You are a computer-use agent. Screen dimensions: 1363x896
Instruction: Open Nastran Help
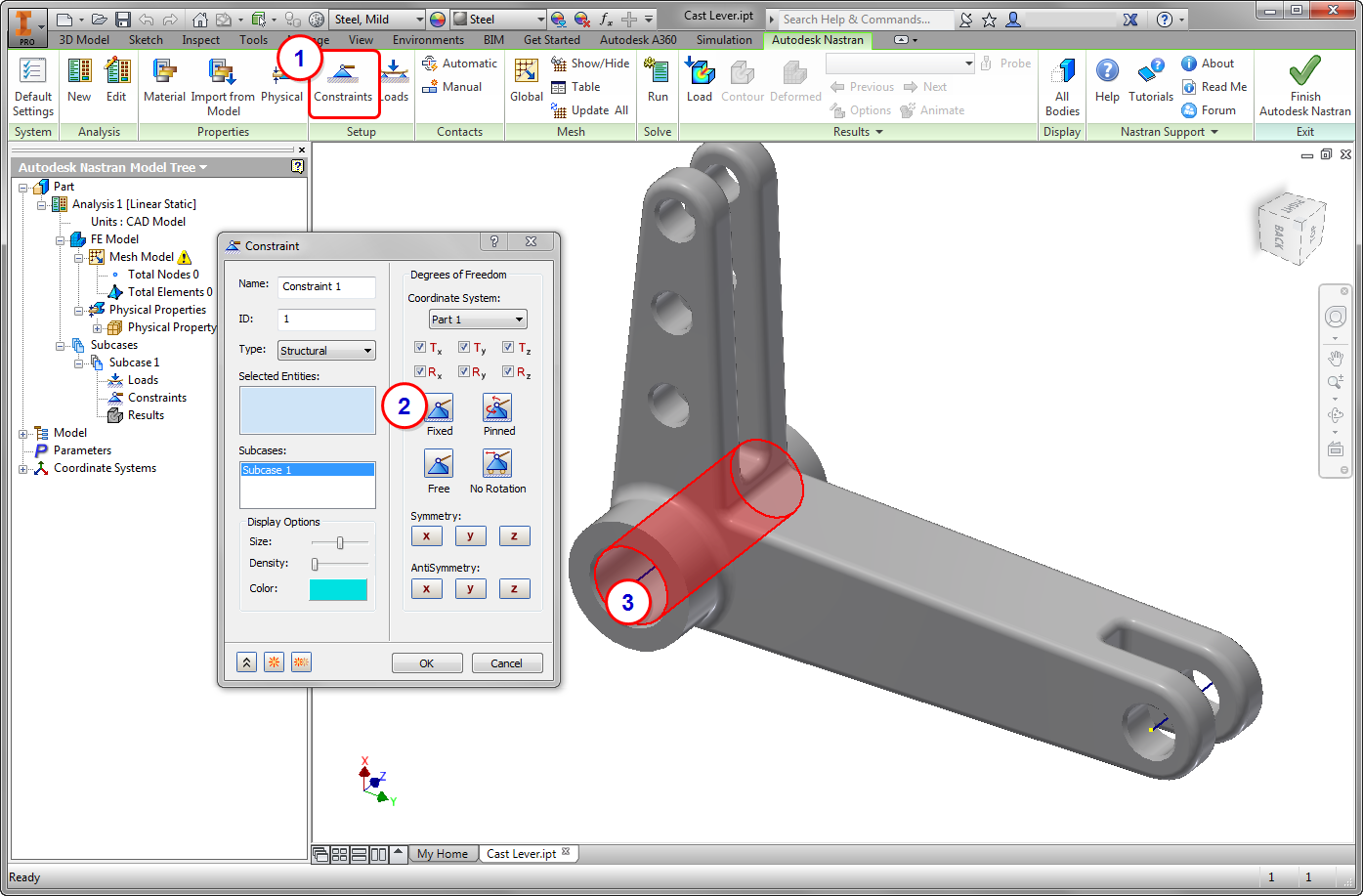coord(1107,80)
